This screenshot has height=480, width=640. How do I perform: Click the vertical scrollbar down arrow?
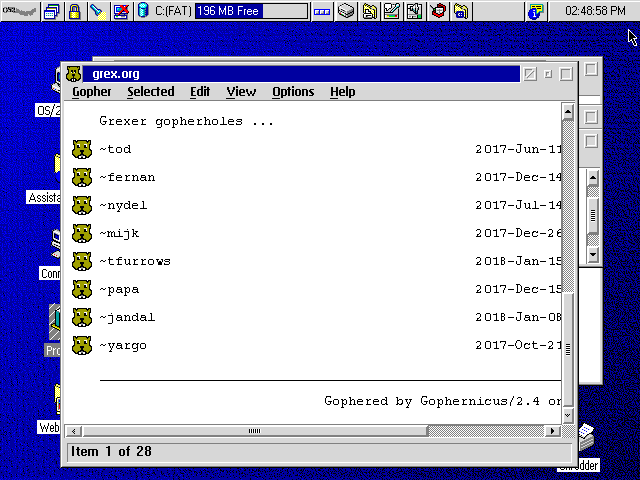tap(569, 414)
